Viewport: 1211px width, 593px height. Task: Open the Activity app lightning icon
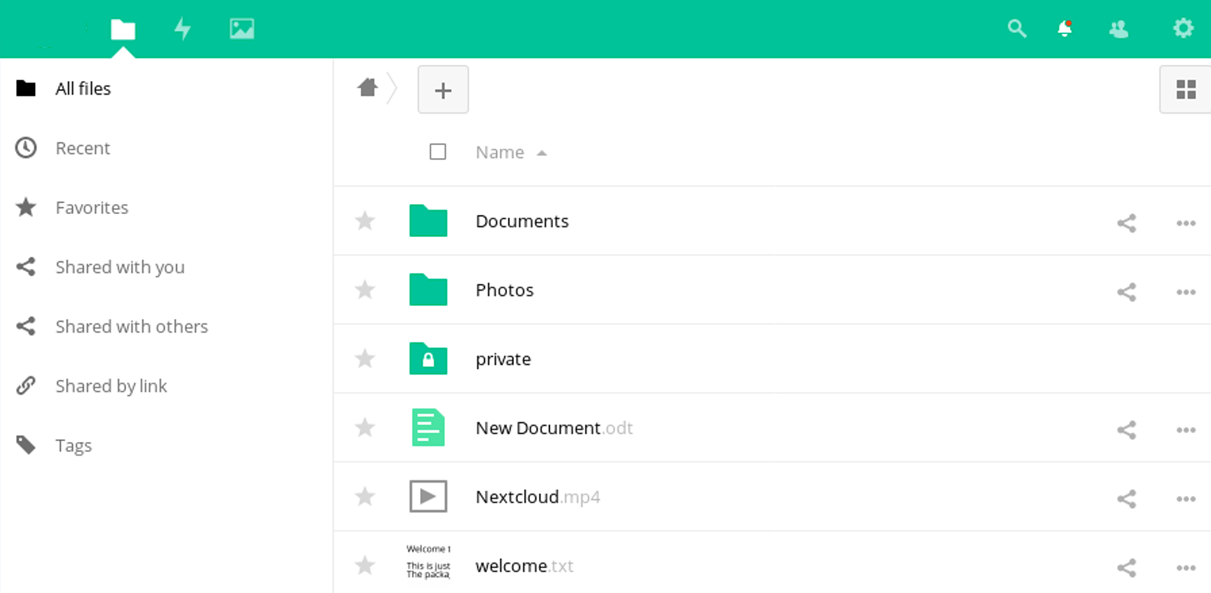182,29
